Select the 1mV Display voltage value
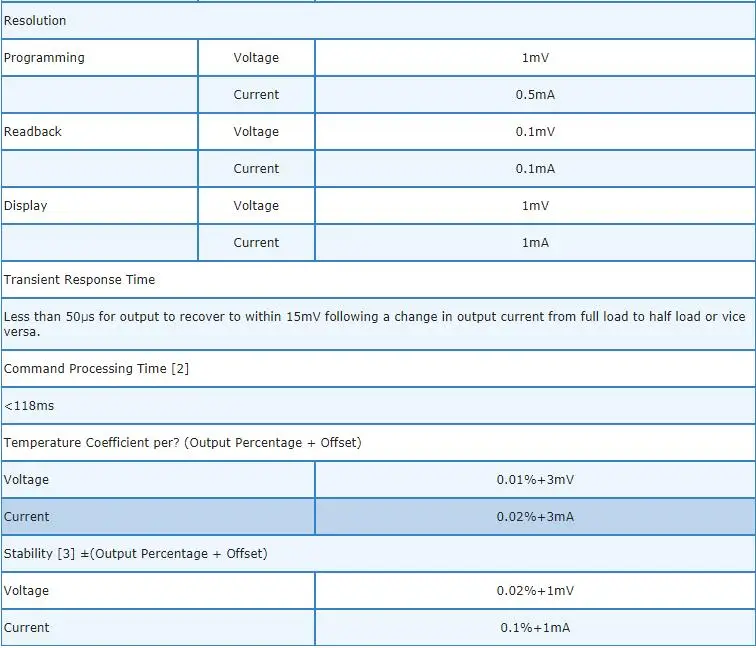Screen dimensions: 756x648 [x=535, y=206]
